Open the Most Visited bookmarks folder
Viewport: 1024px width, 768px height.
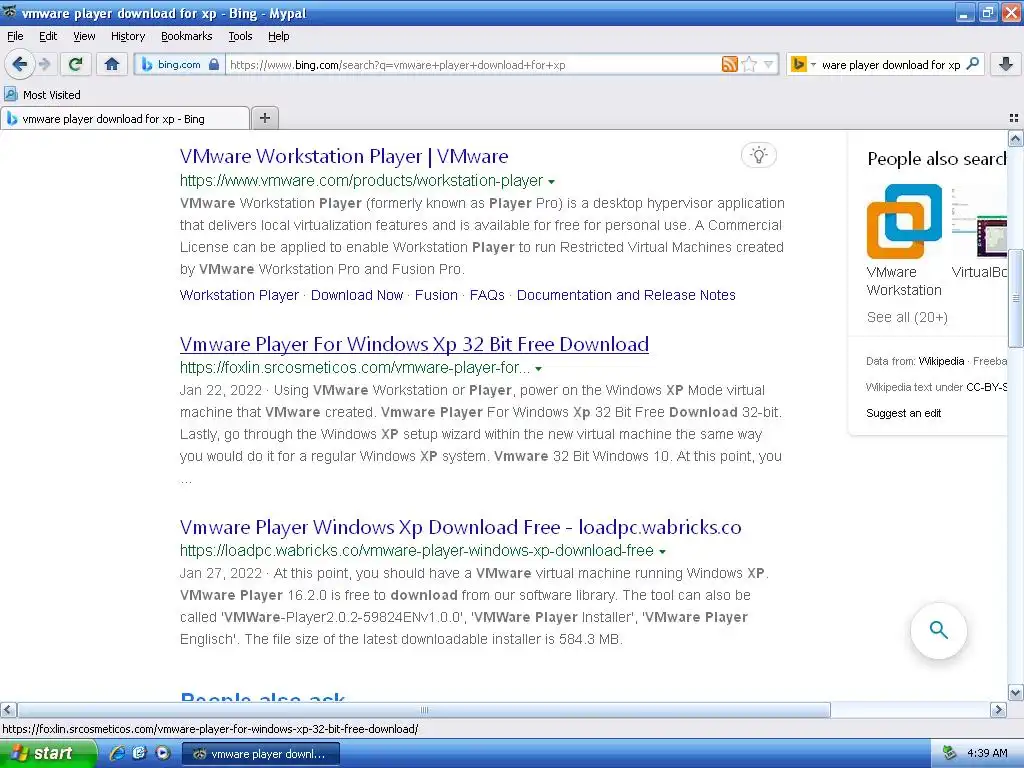pos(43,95)
